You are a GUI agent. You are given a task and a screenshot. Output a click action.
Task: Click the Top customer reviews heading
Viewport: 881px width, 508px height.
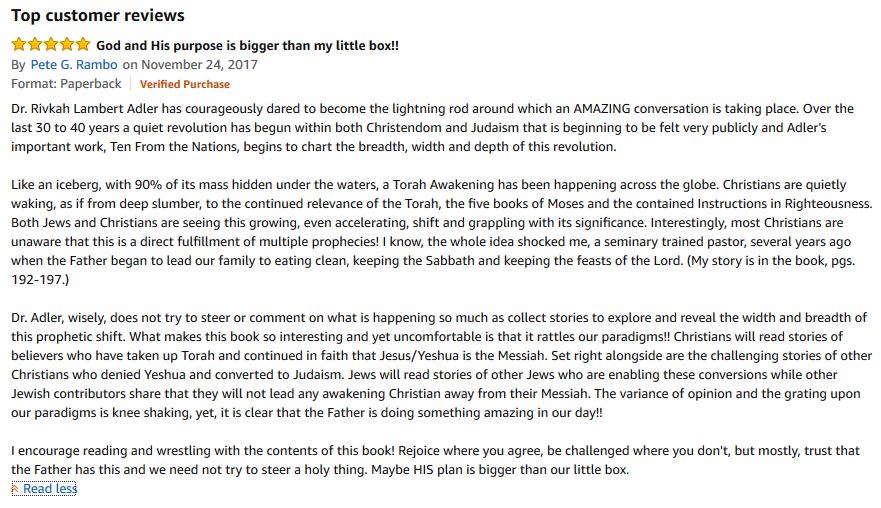pyautogui.click(x=98, y=16)
